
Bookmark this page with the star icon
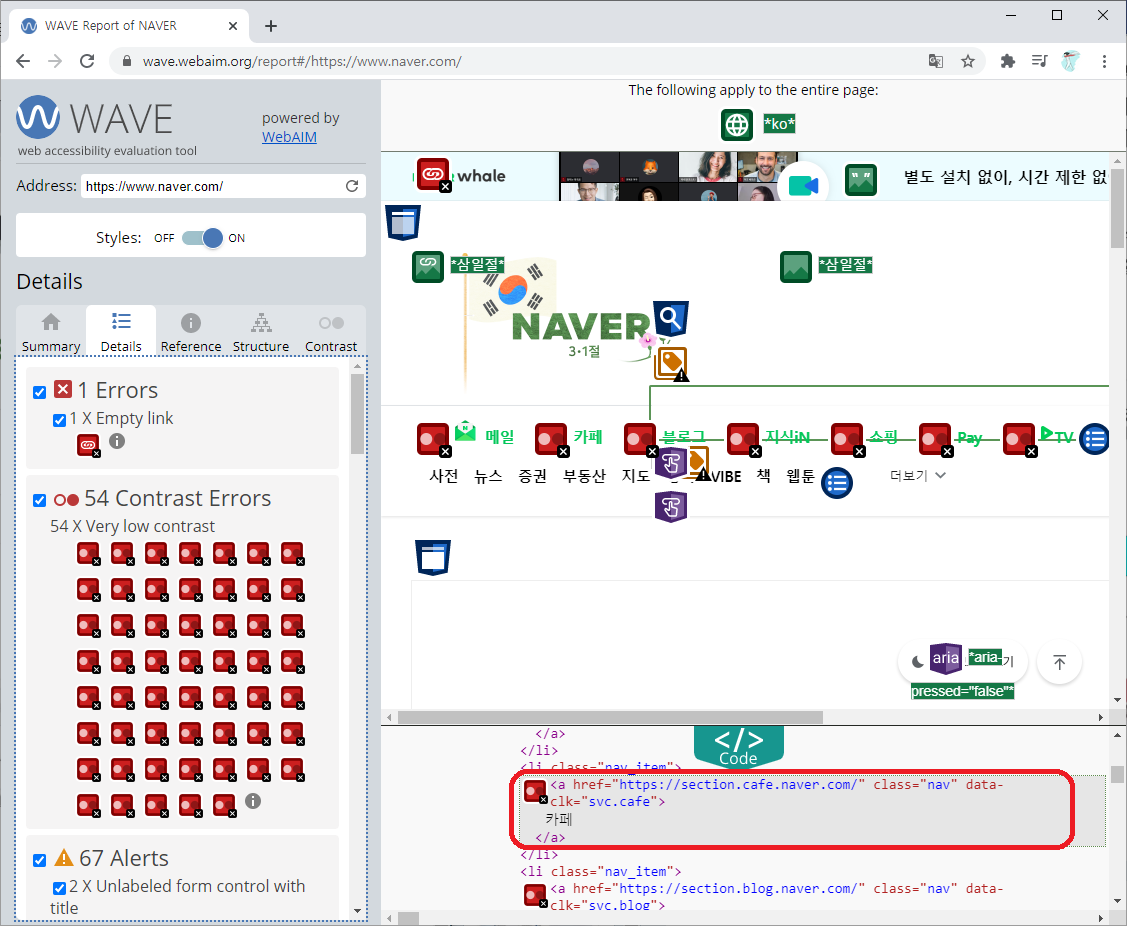tap(968, 61)
